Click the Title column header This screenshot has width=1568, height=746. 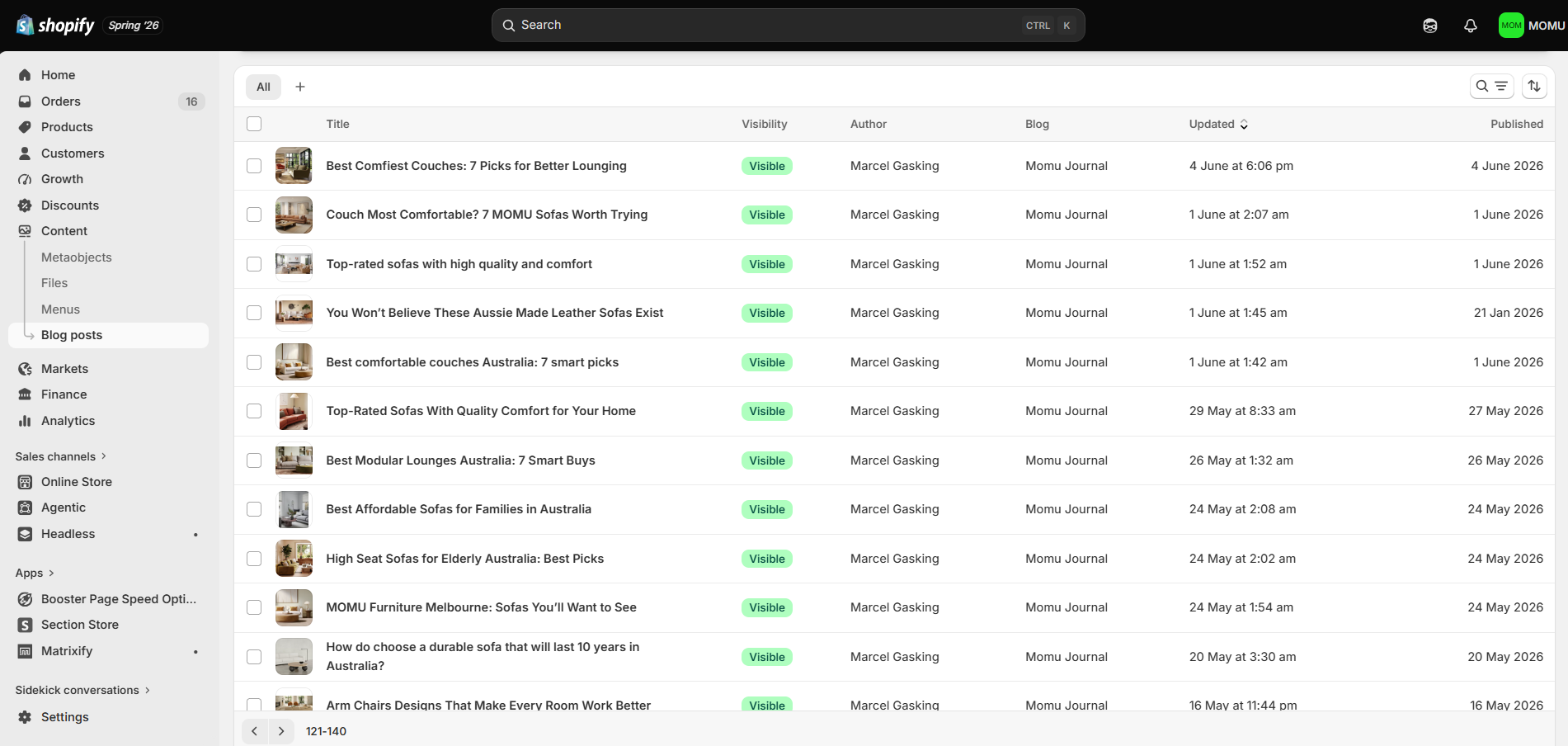click(338, 124)
